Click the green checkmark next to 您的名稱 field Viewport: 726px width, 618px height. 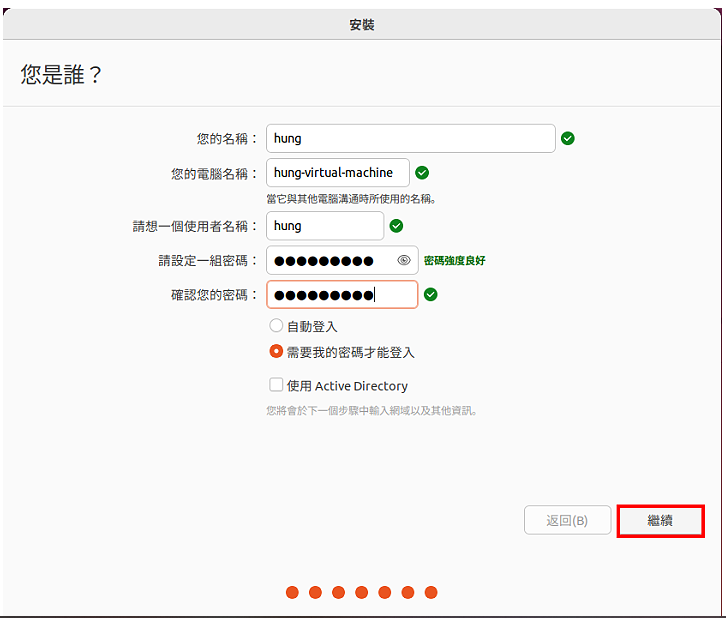pyautogui.click(x=568, y=138)
